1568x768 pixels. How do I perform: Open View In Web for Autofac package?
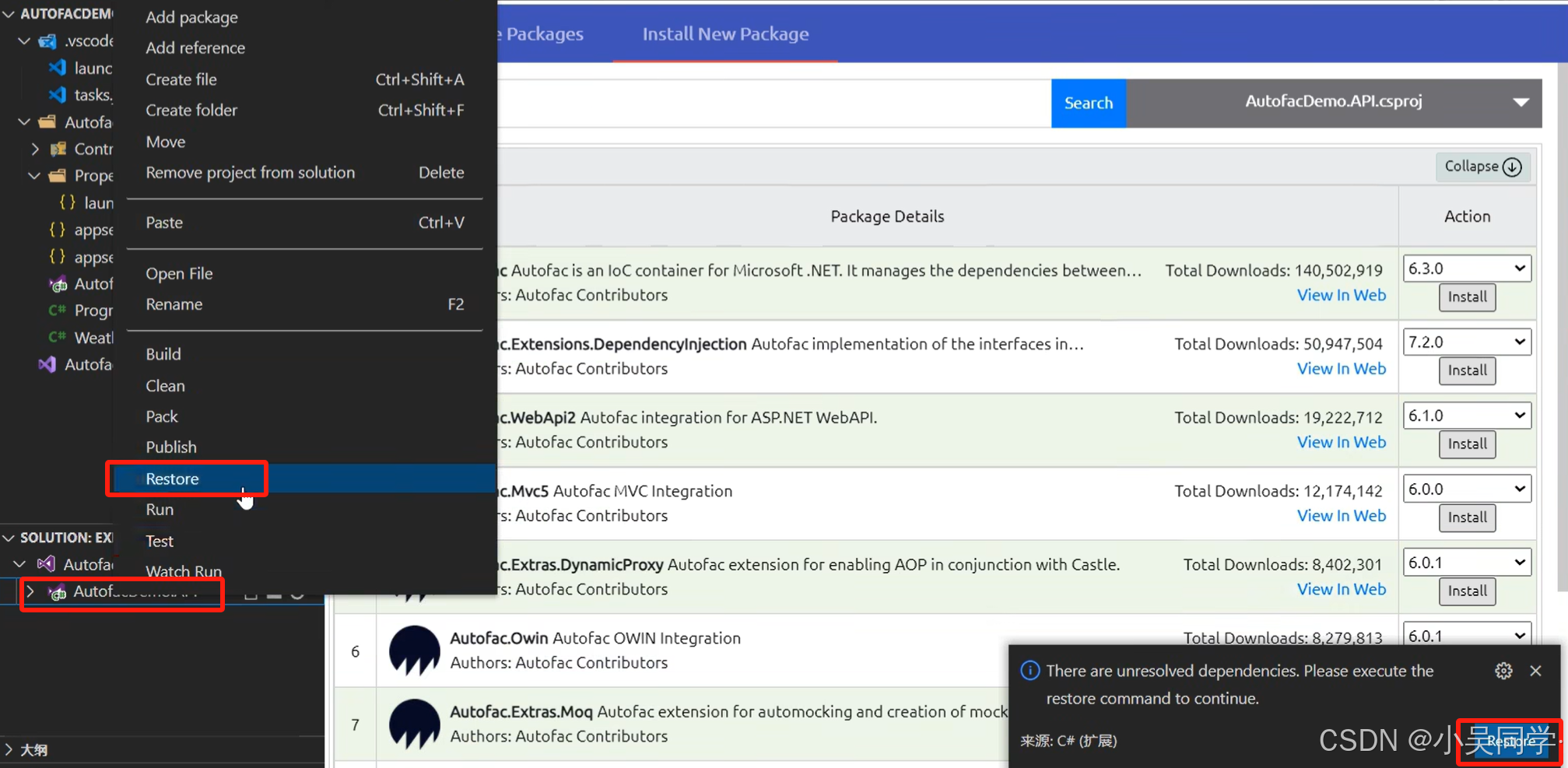point(1342,295)
